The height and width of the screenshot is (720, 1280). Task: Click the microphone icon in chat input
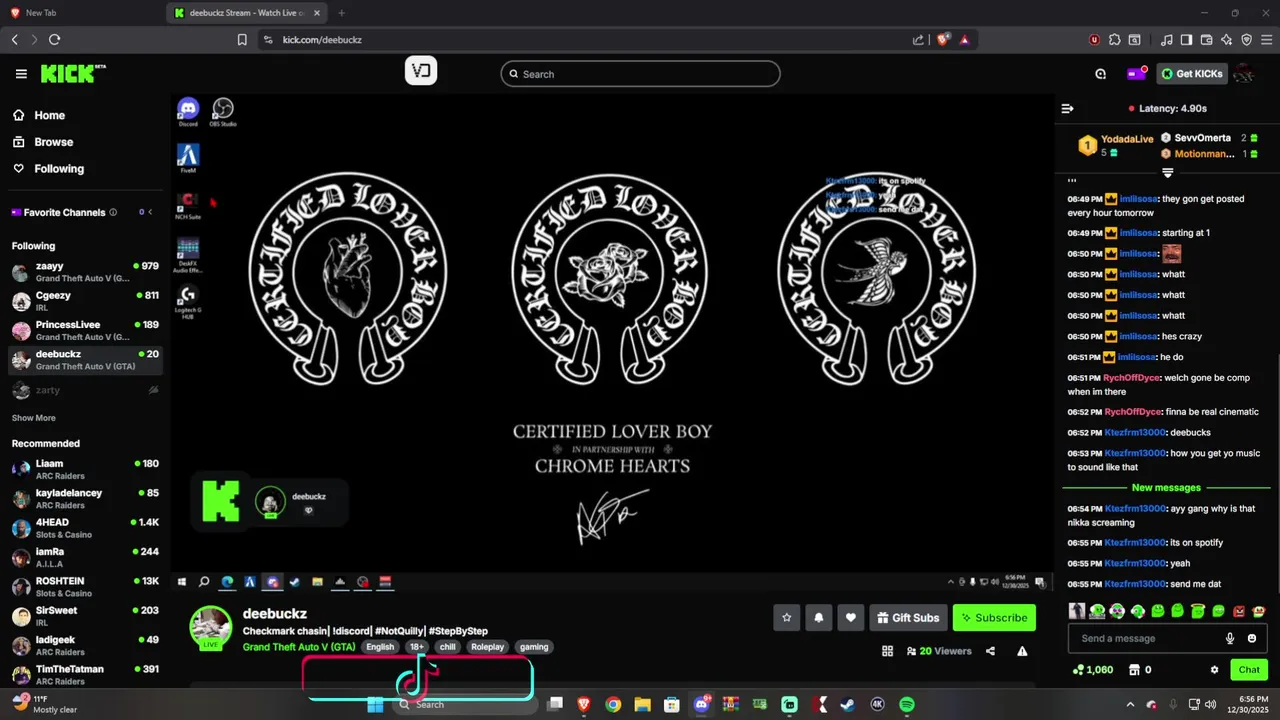pyautogui.click(x=1230, y=638)
